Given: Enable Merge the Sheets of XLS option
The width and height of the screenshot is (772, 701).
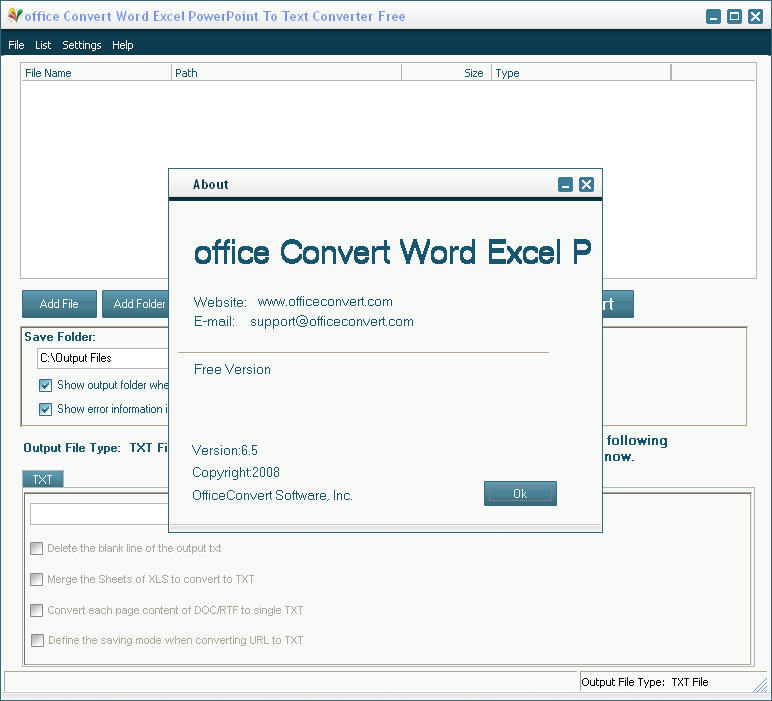Looking at the screenshot, I should [36, 579].
